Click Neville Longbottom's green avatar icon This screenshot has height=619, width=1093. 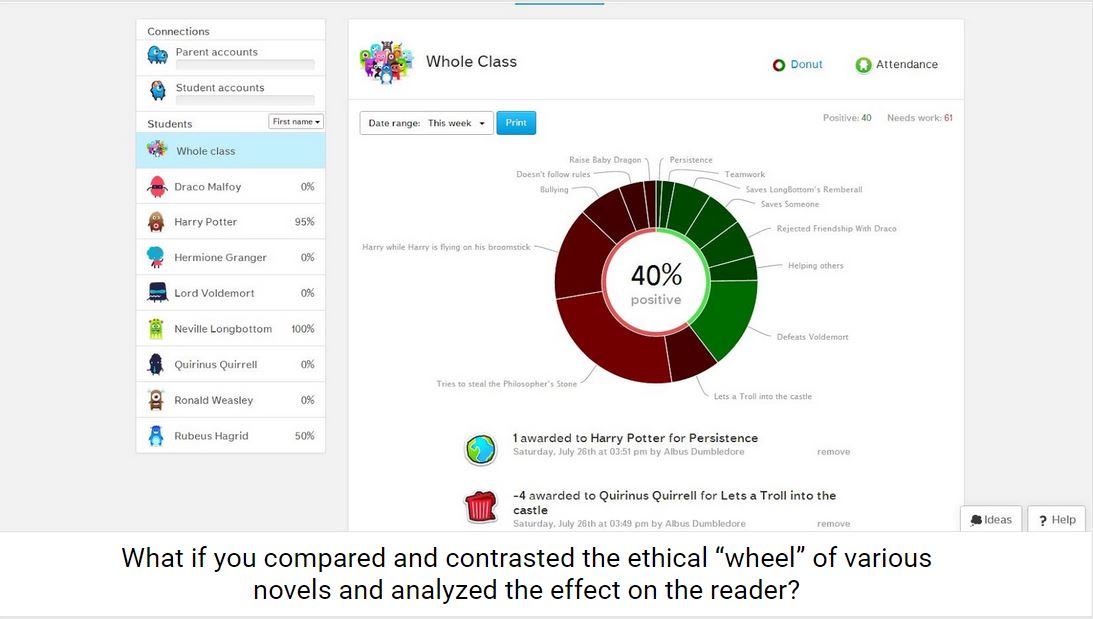pyautogui.click(x=156, y=329)
